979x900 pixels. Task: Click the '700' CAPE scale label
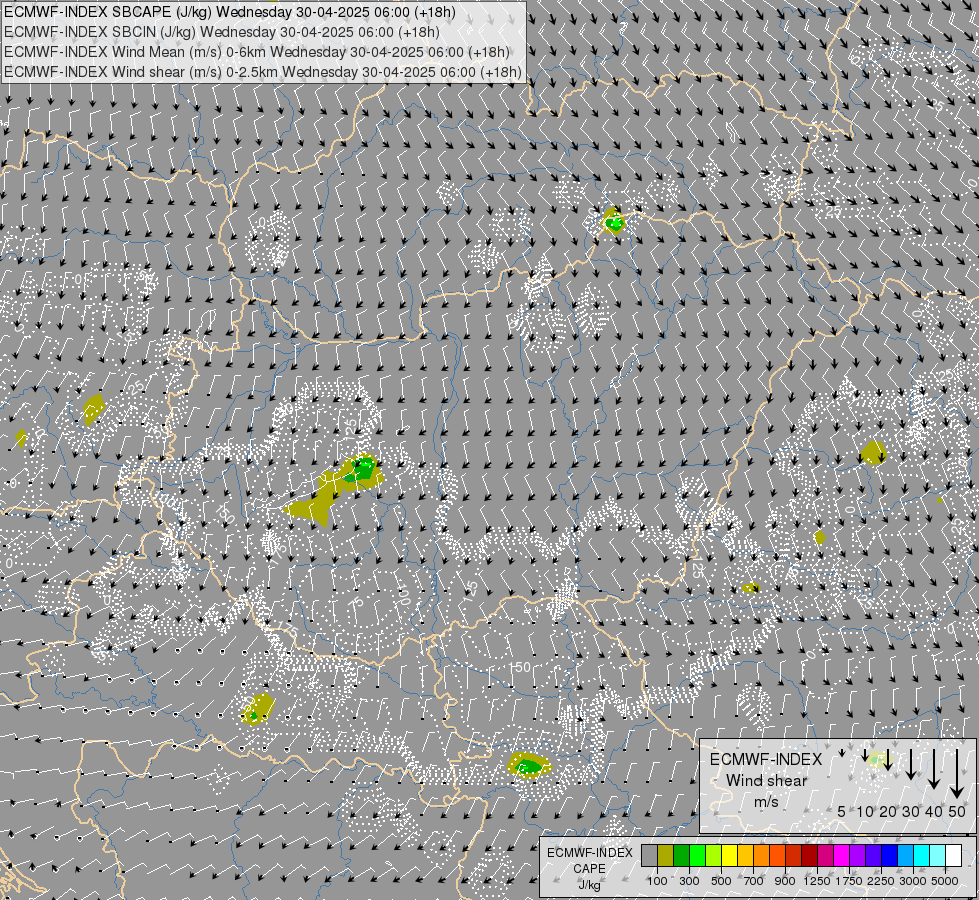click(754, 881)
